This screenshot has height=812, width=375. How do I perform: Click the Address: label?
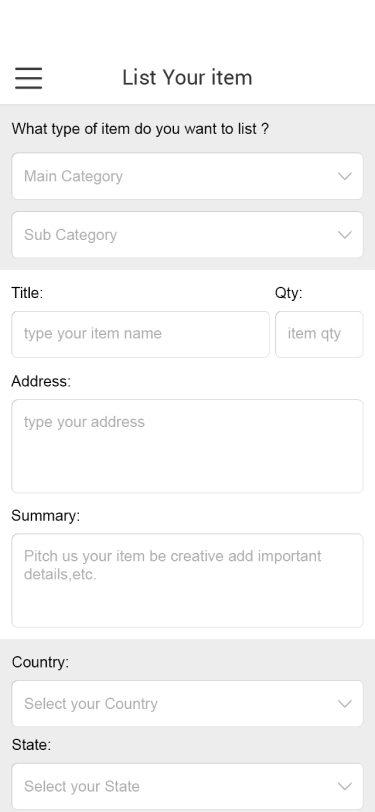pos(41,381)
